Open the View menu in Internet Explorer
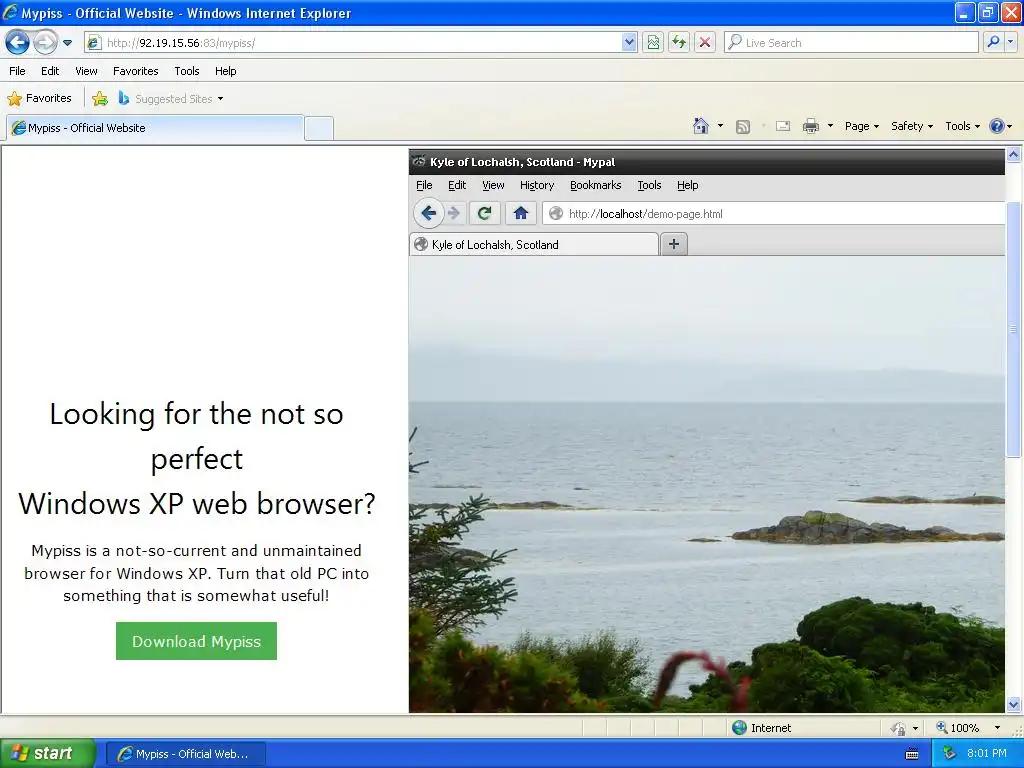 [86, 71]
